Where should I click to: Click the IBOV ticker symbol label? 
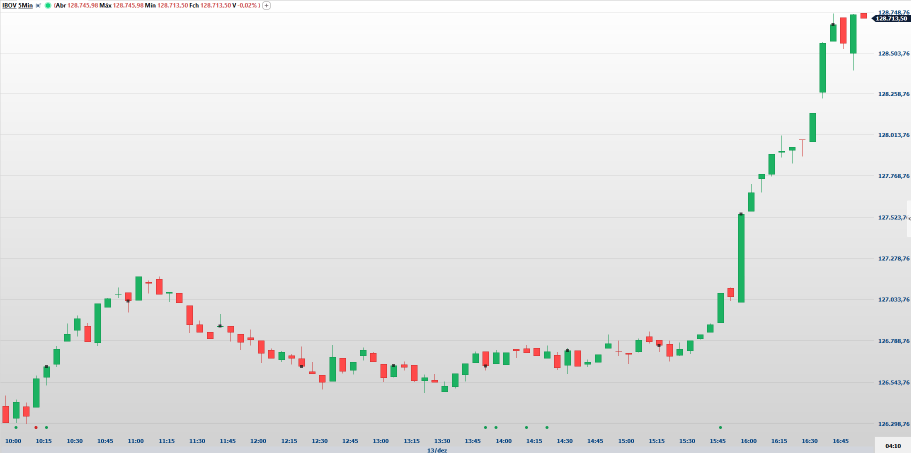(10, 5)
